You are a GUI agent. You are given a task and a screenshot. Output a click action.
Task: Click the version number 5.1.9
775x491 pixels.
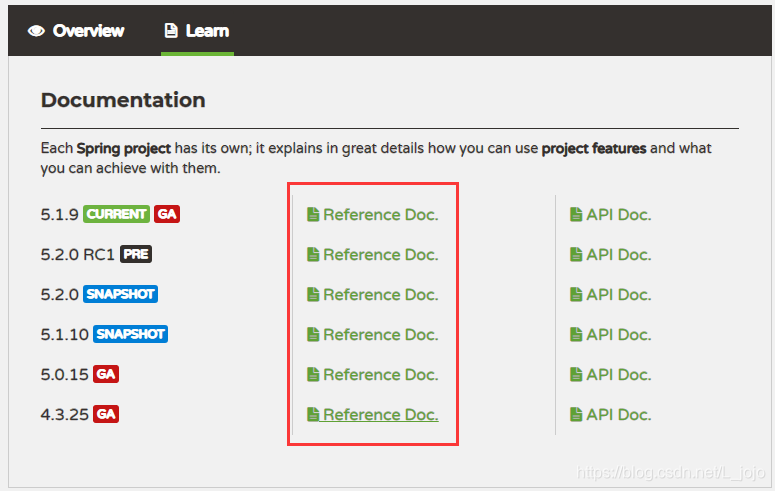[x=59, y=215]
